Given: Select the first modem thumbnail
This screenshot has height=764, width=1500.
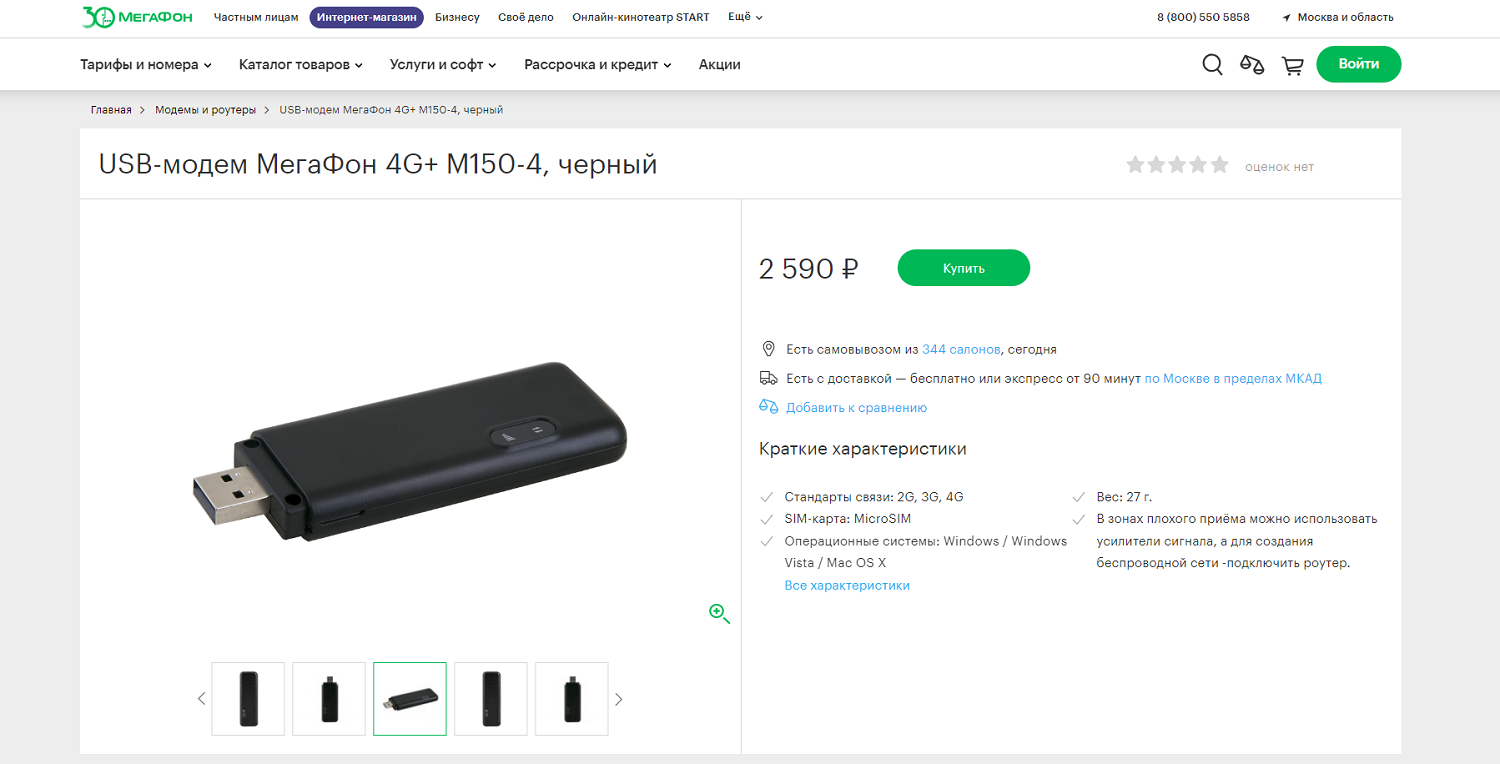Looking at the screenshot, I should click(248, 699).
